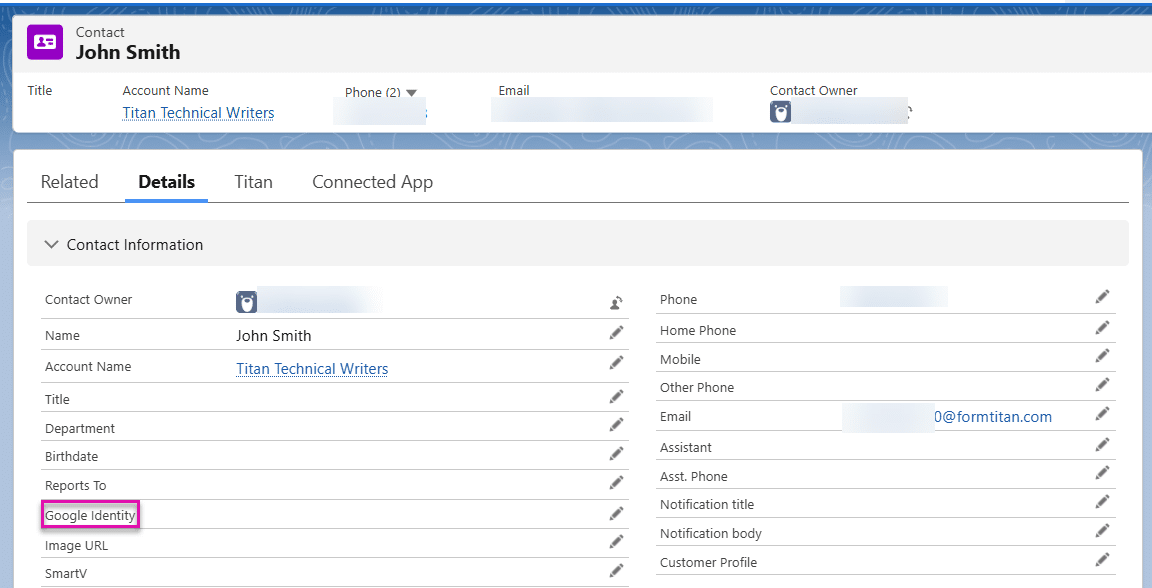This screenshot has width=1152, height=588.
Task: Click the formtitan.com email address link
Action: point(992,417)
